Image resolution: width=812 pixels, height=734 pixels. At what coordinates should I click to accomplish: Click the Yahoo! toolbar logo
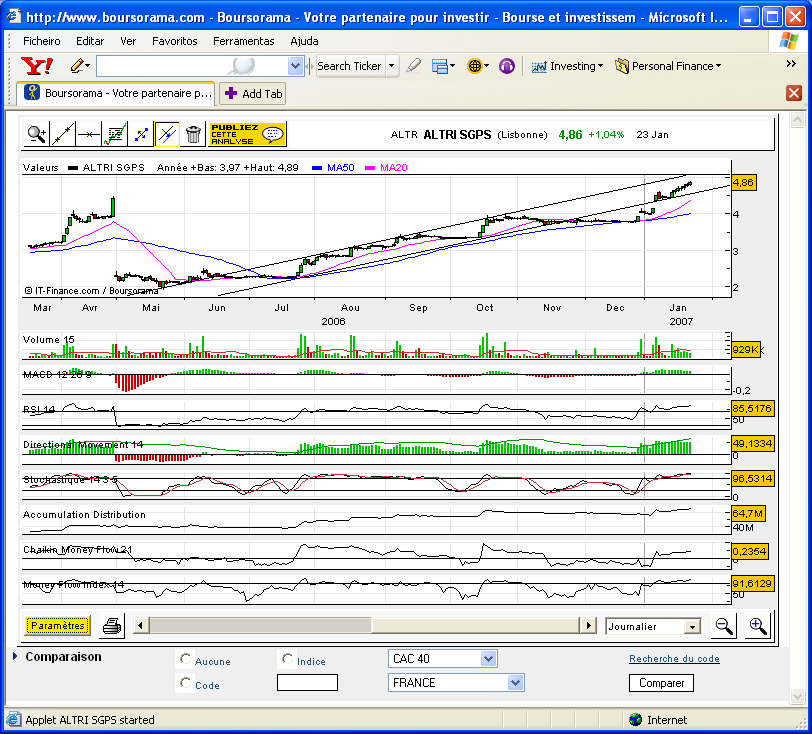(37, 66)
